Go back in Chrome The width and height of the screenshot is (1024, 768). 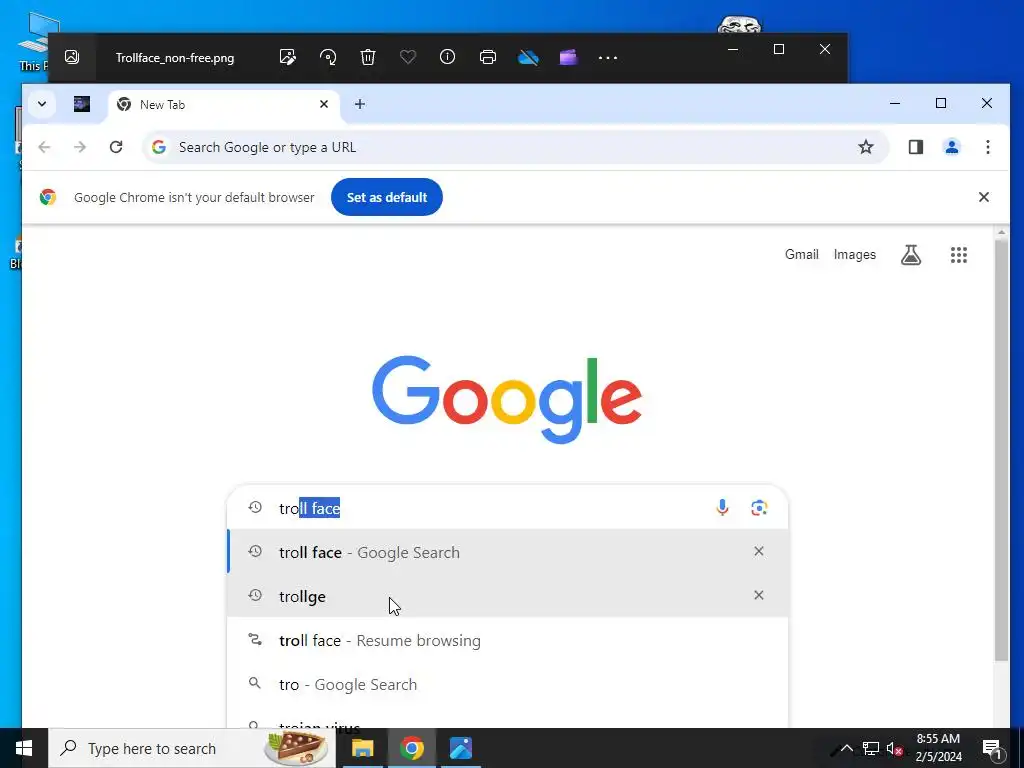[44, 148]
